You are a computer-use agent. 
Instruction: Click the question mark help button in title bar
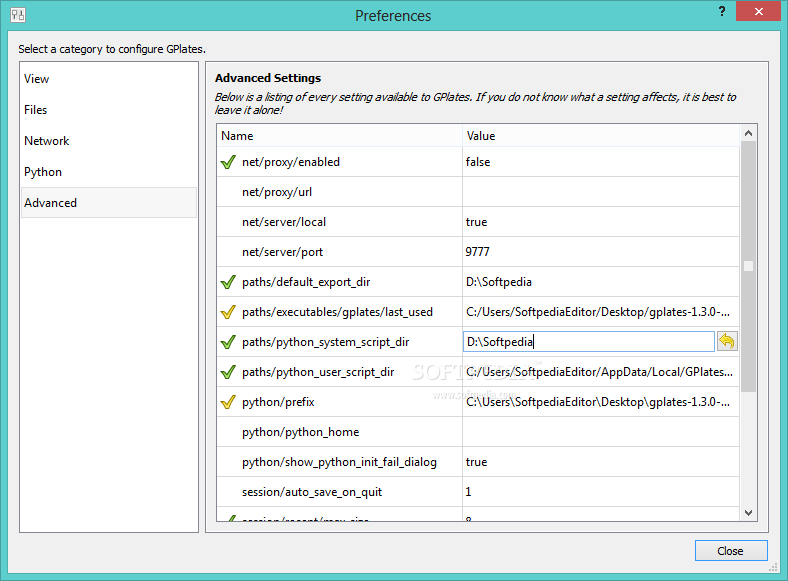722,11
